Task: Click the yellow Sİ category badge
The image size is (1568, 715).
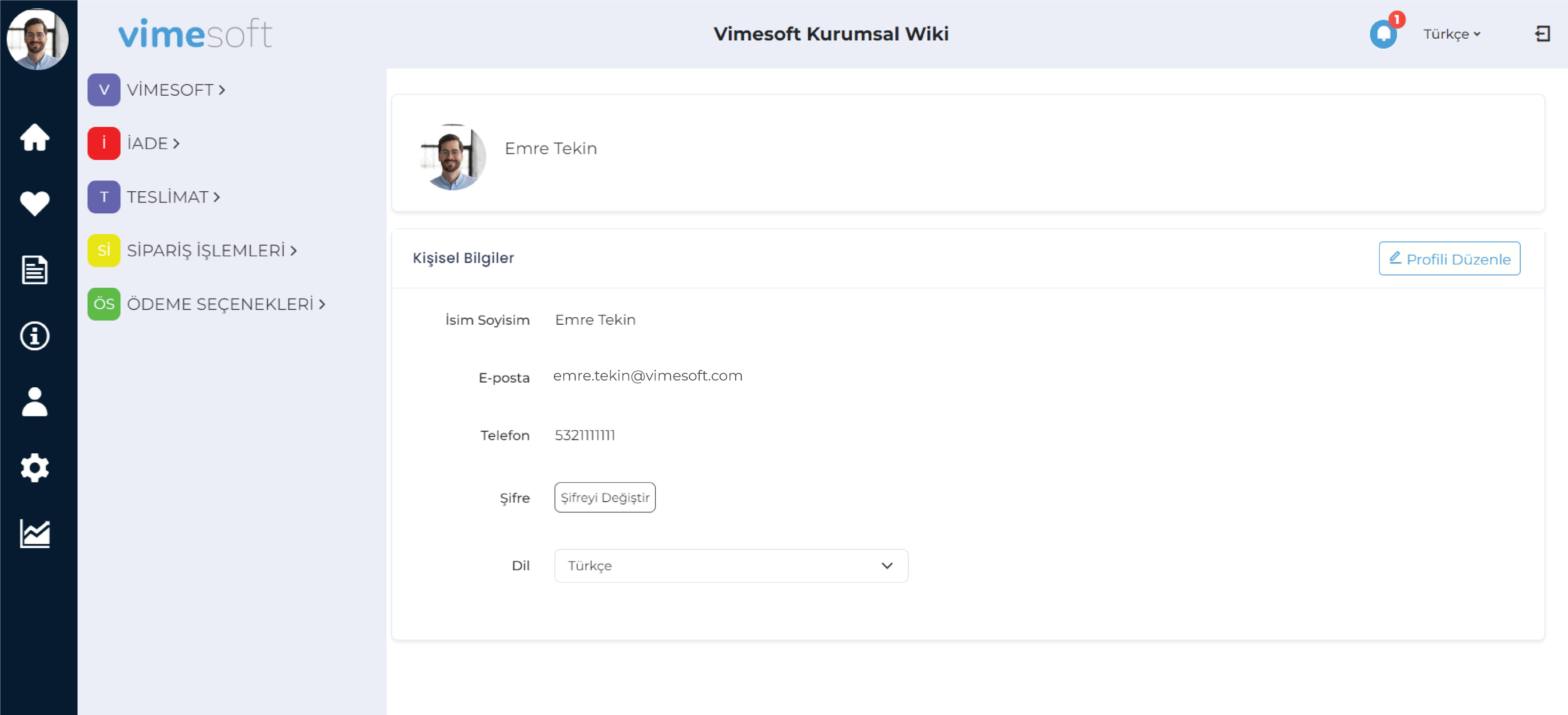Action: point(103,250)
